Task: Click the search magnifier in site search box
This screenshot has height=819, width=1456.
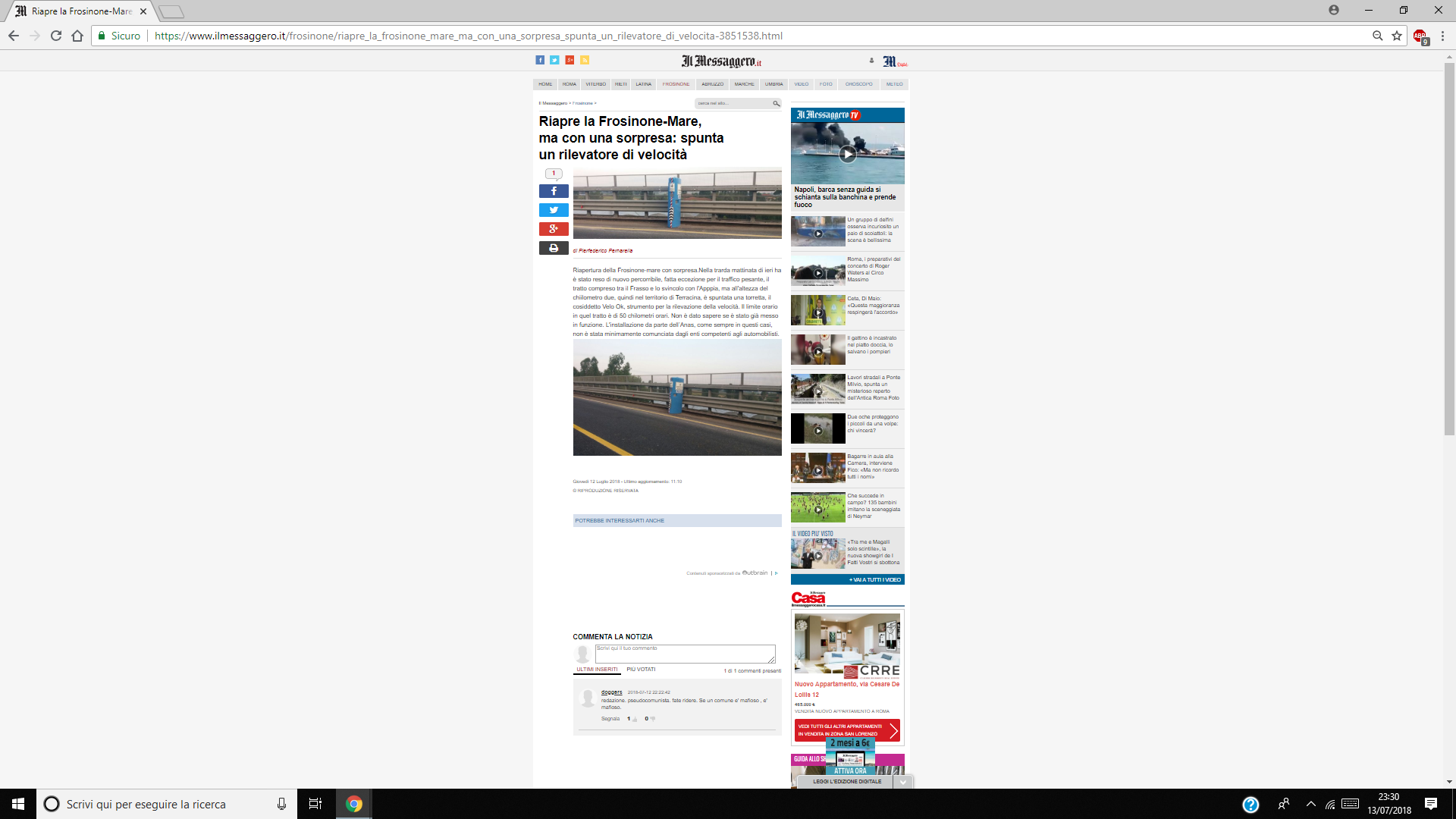Action: (x=776, y=103)
